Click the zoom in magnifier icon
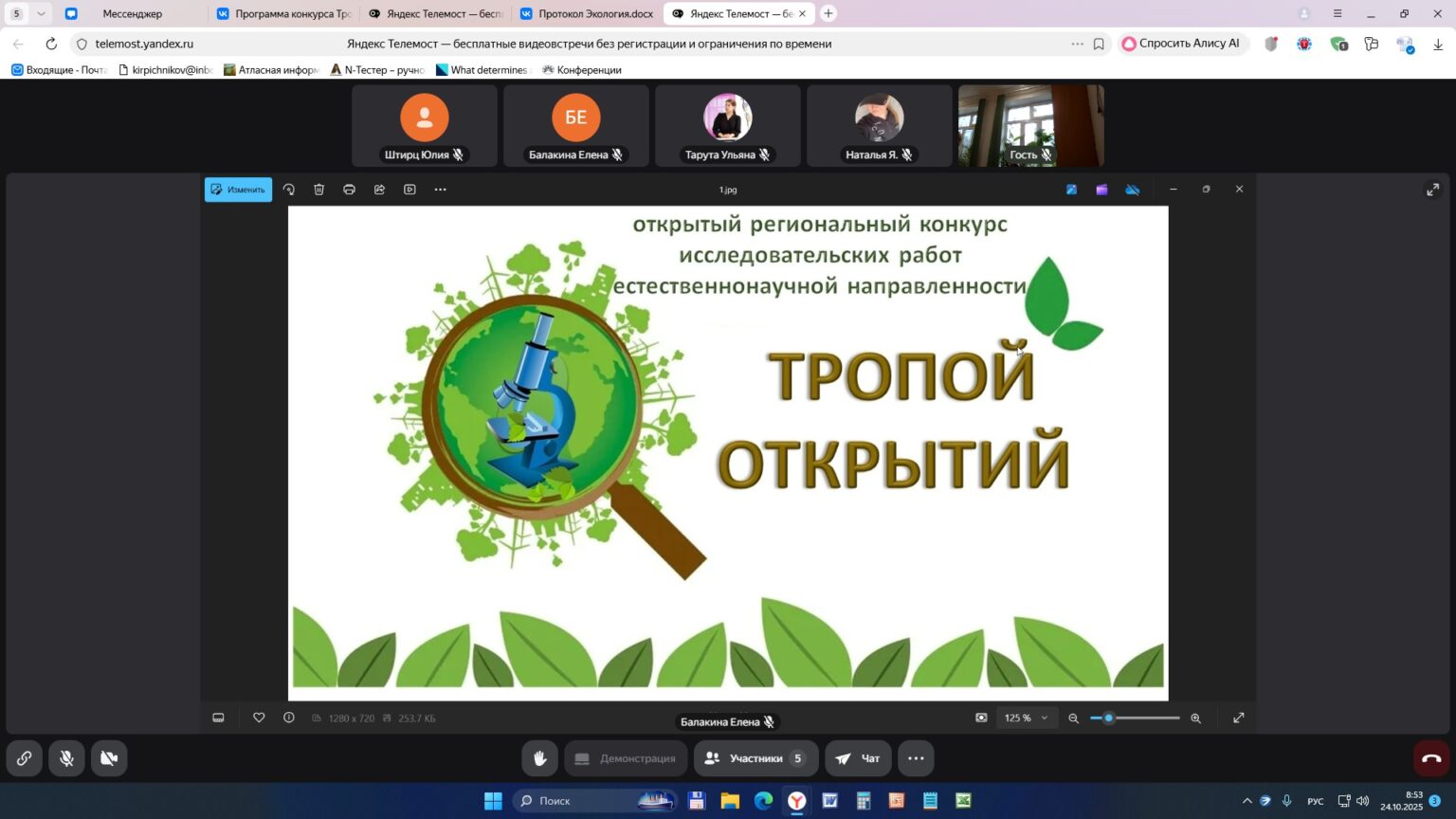 pyautogui.click(x=1195, y=719)
